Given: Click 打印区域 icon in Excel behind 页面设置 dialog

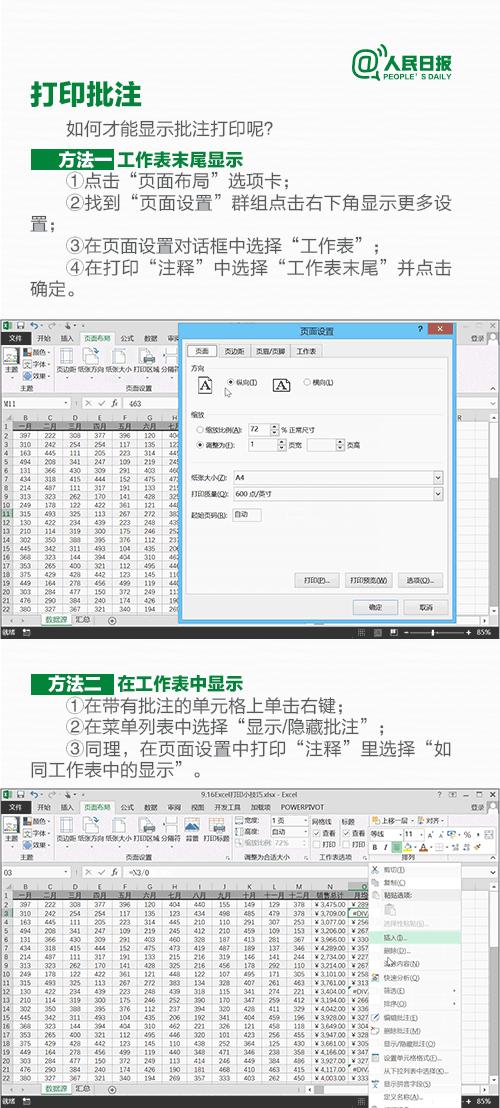Looking at the screenshot, I should (x=146, y=355).
